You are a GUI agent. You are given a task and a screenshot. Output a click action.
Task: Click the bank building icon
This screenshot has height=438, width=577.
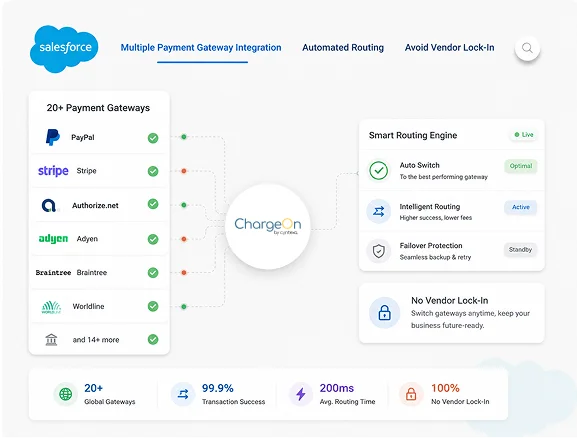pos(51,339)
